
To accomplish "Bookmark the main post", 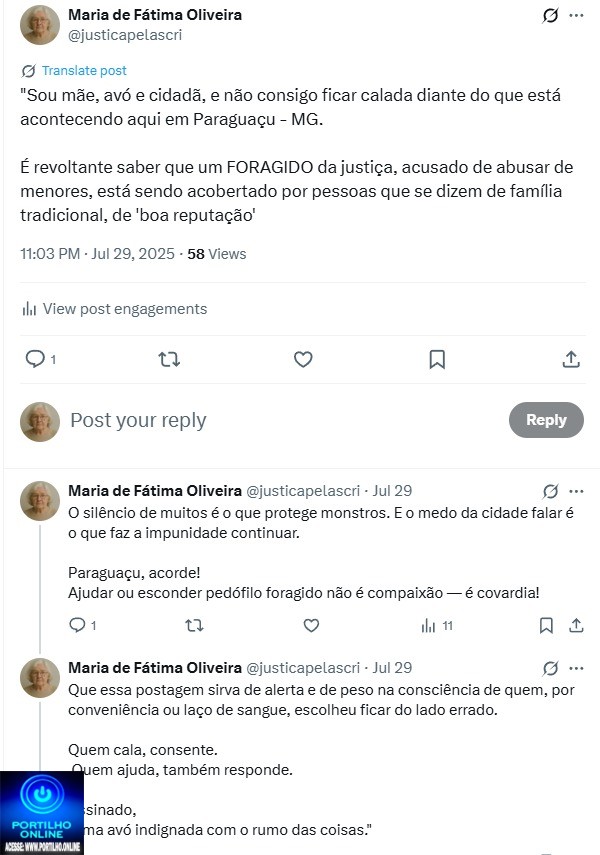I will (x=437, y=359).
